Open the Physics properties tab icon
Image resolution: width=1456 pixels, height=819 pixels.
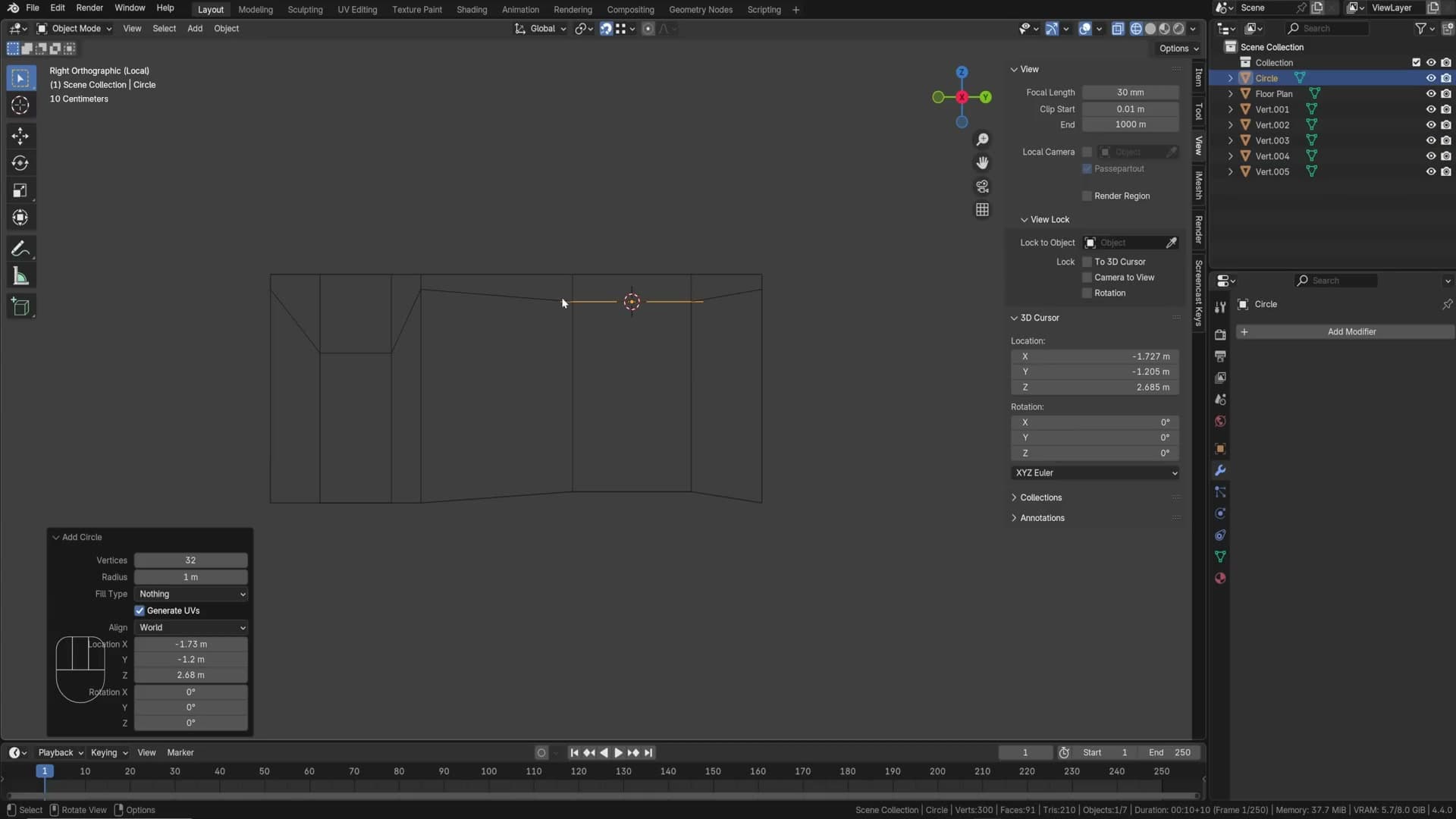(1220, 513)
